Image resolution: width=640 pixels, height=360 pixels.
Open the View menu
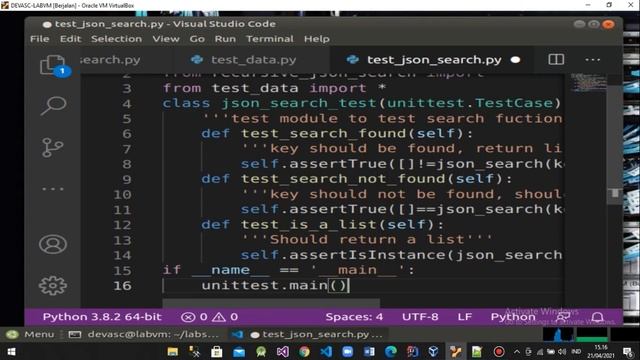point(166,39)
